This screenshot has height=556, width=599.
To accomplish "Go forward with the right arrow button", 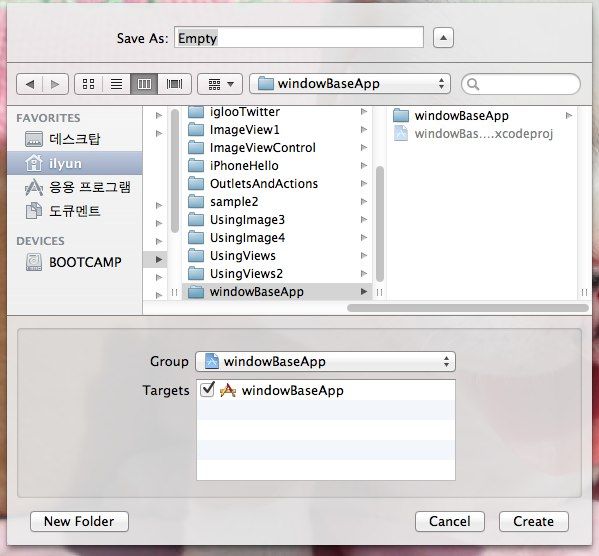I will 55,84.
